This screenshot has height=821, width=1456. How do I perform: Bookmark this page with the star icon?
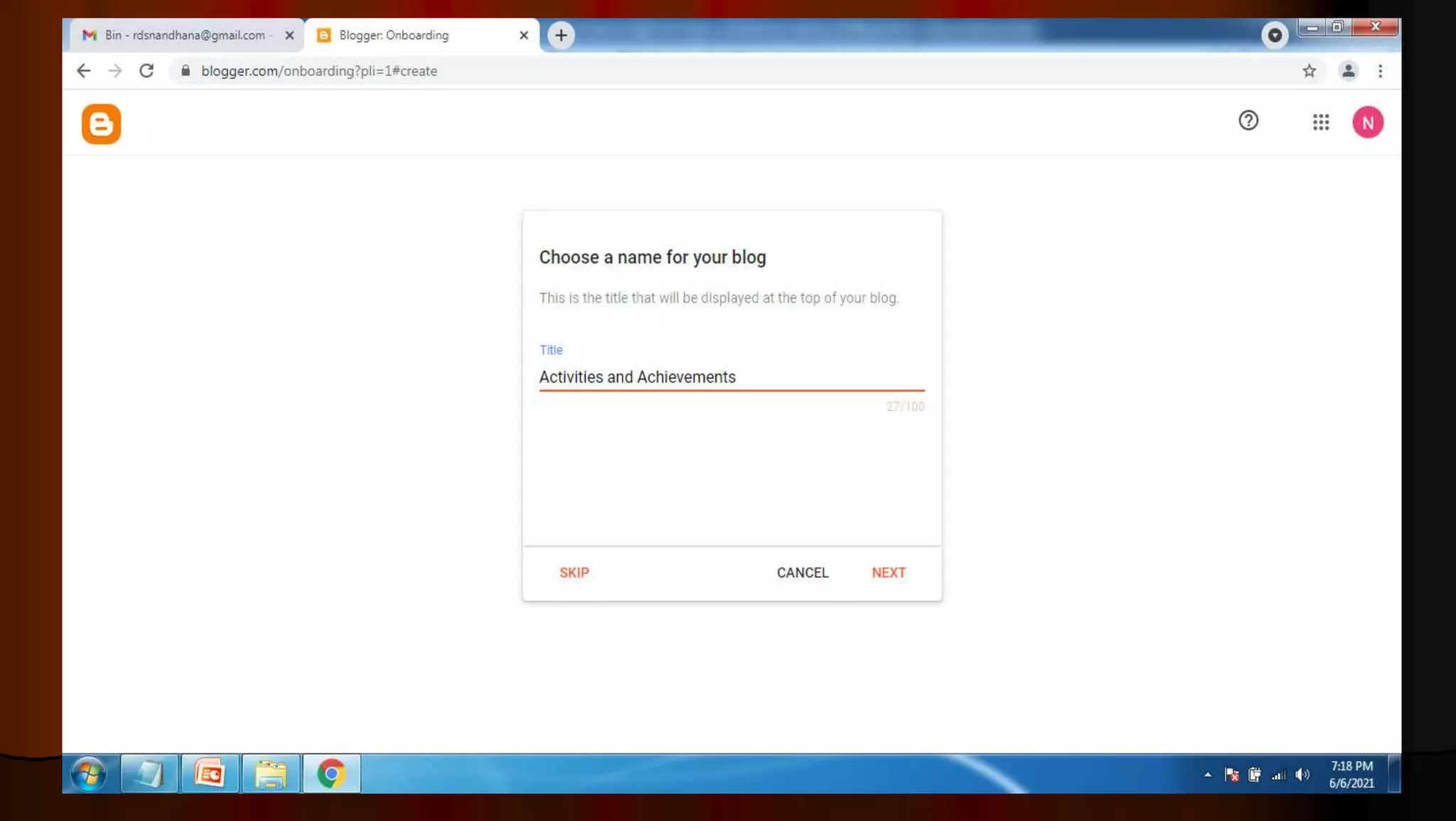[1309, 70]
